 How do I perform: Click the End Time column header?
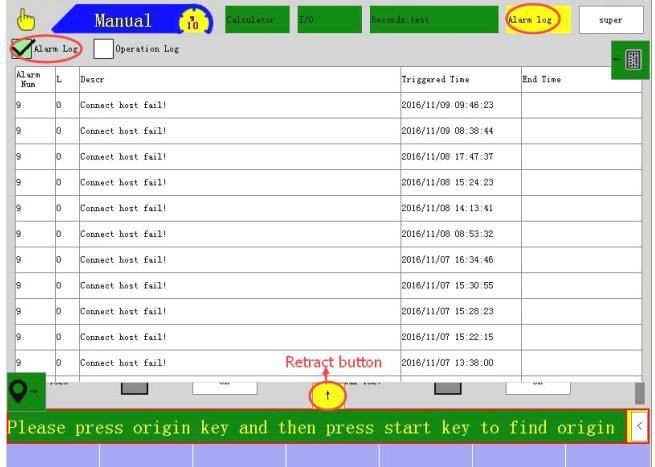pyautogui.click(x=578, y=78)
